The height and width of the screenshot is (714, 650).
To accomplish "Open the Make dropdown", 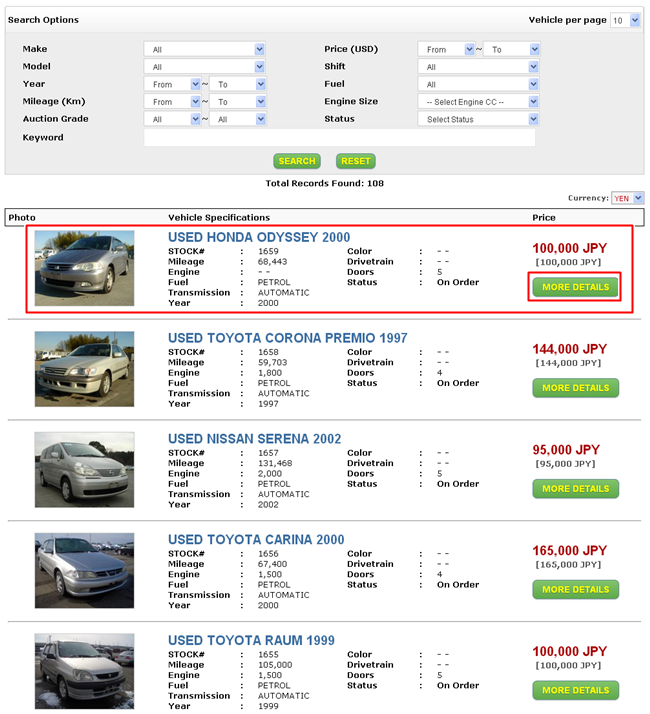I will click(204, 49).
